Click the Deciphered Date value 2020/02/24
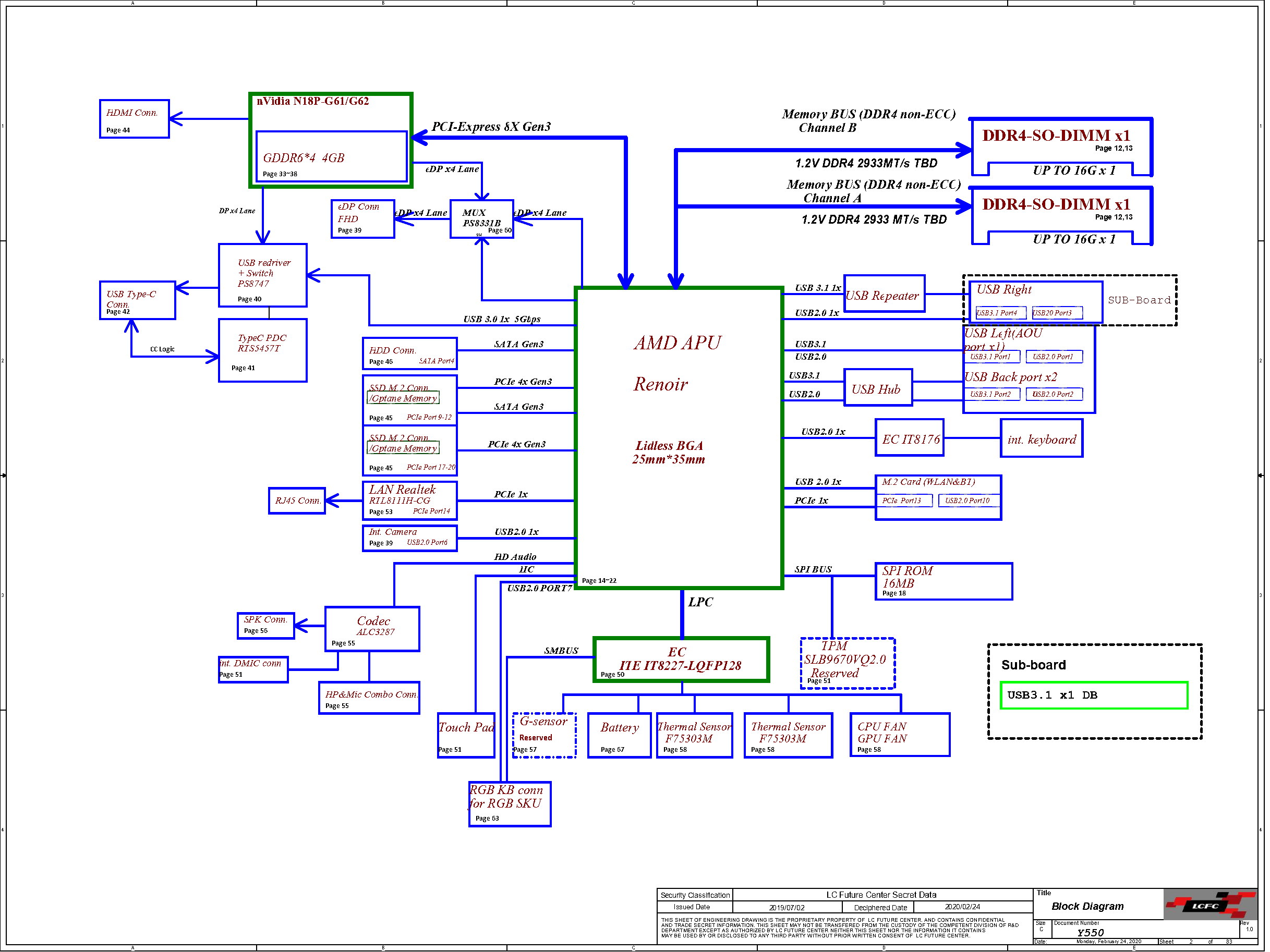This screenshot has width=1270, height=952. 963,908
